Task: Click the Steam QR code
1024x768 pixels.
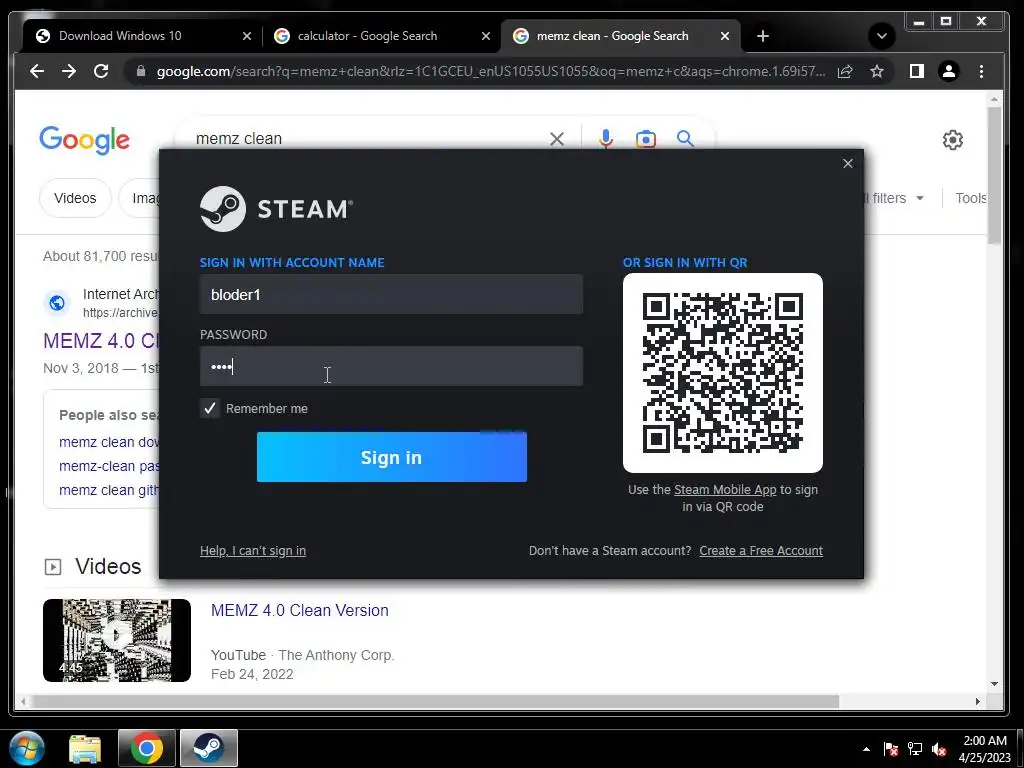Action: (x=723, y=373)
